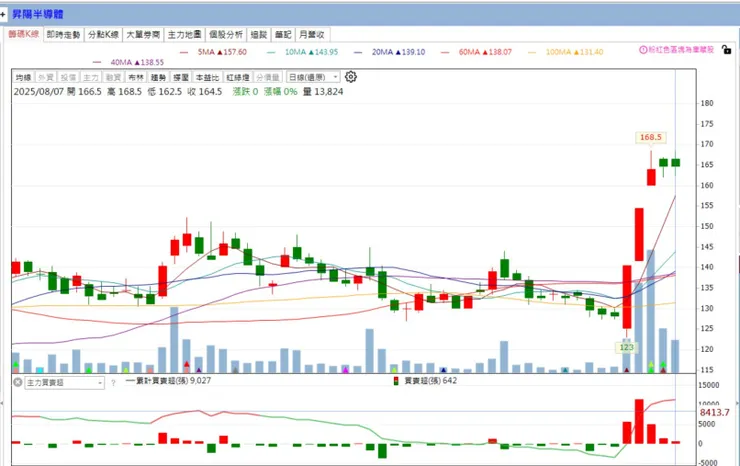Click the 100MA 131.40 legend entry
Viewport: 740px width, 466px height.
tap(566, 52)
